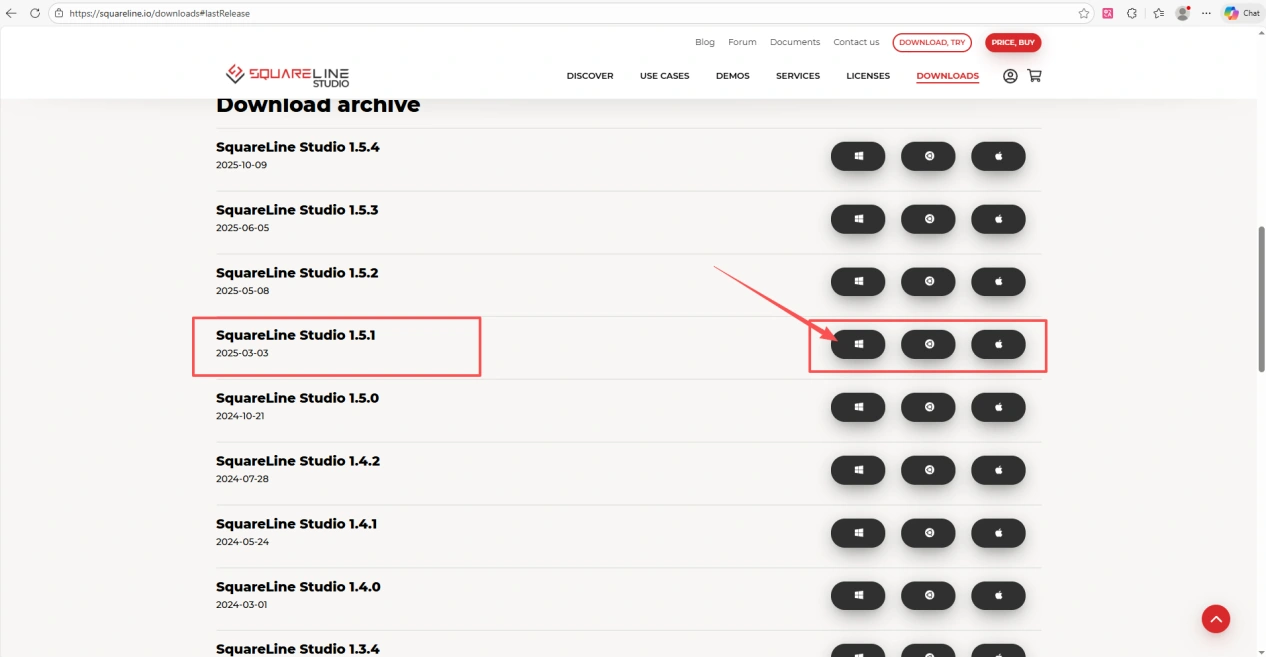
Task: Open the SERVICES navigation item
Action: click(x=797, y=76)
